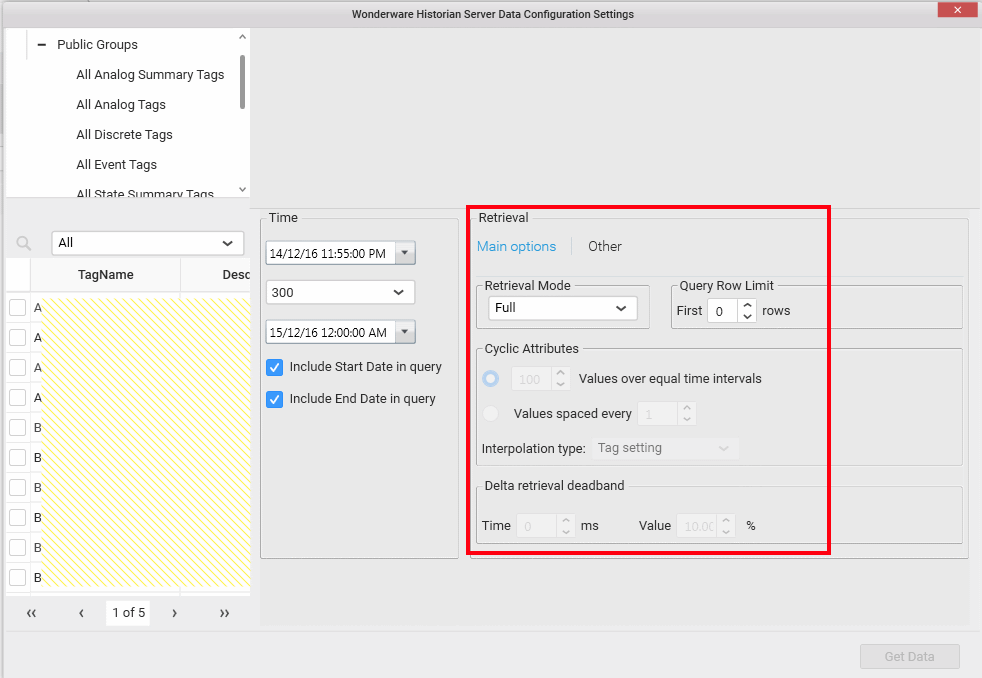Collapse the Public Groups tree node

[x=42, y=44]
